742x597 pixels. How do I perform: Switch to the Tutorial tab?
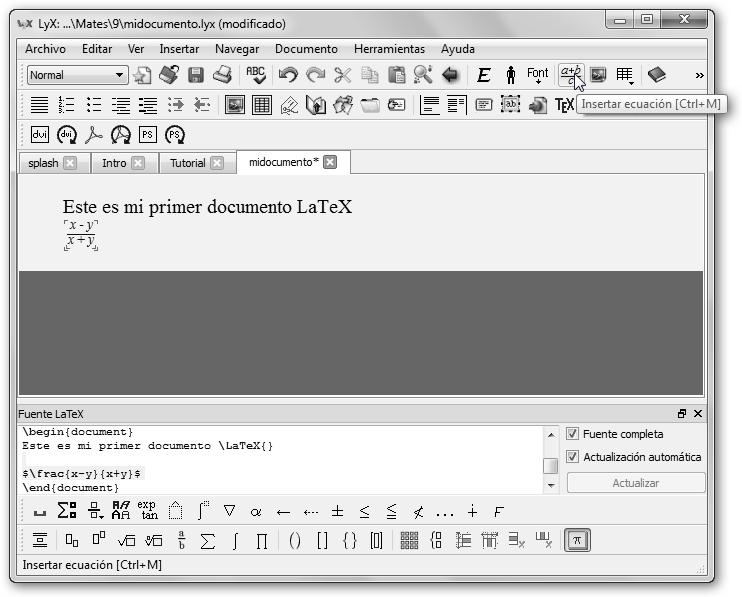(x=187, y=163)
